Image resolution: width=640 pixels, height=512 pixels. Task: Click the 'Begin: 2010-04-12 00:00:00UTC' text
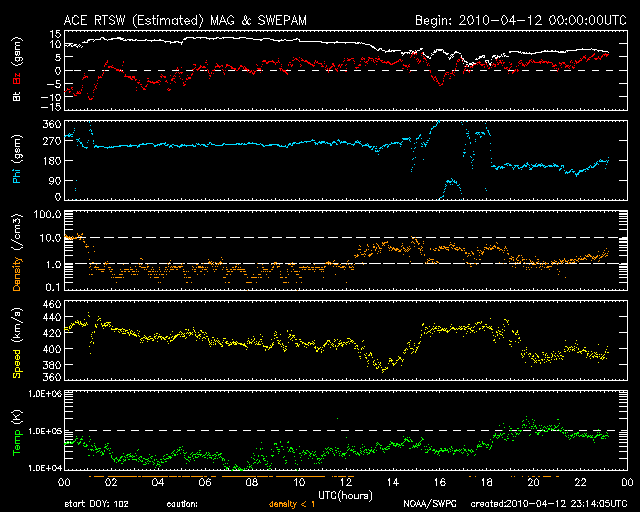(521, 20)
